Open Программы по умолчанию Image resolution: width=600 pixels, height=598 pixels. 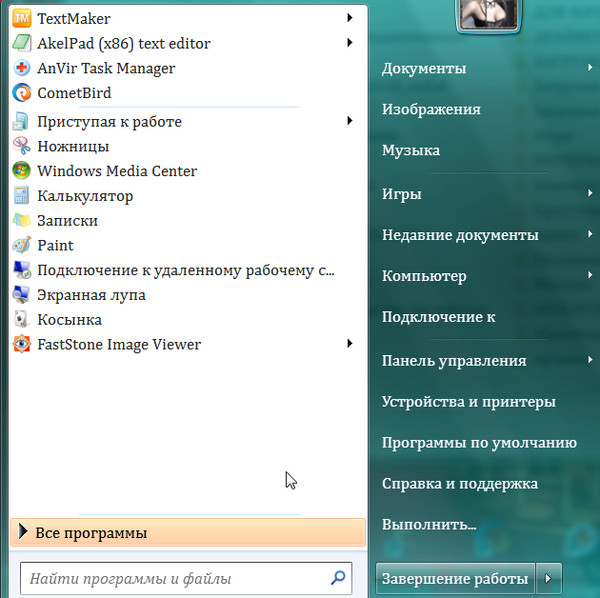[479, 443]
